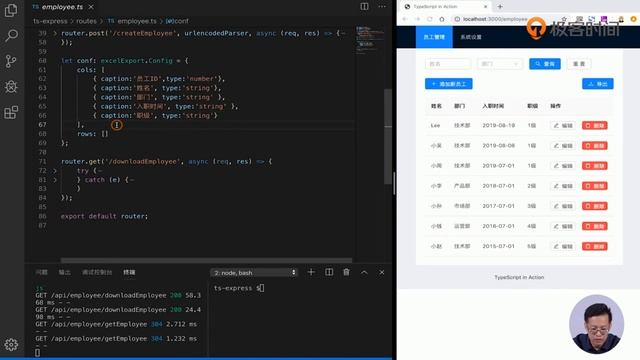Click the code minimap preview
Screen dimensions: 640x360
click(x=370, y=40)
